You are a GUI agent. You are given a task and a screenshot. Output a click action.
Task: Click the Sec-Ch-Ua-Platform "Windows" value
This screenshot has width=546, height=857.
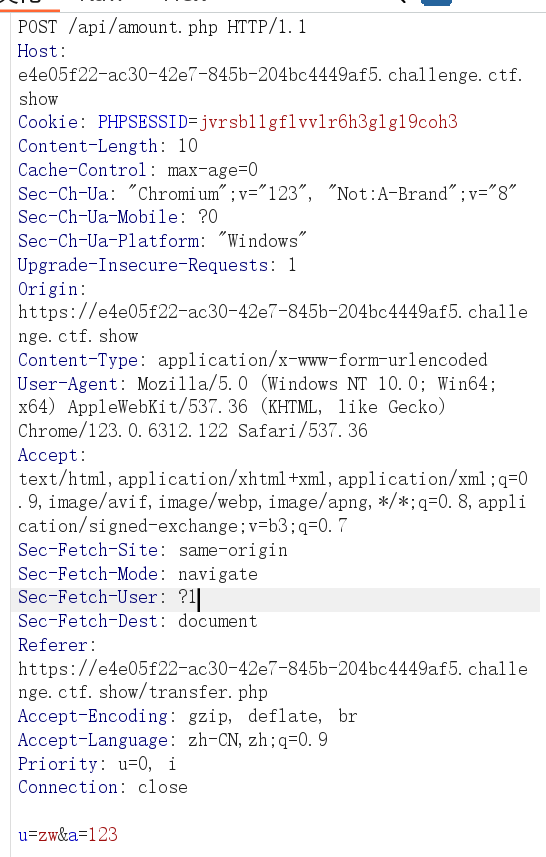click(x=261, y=240)
